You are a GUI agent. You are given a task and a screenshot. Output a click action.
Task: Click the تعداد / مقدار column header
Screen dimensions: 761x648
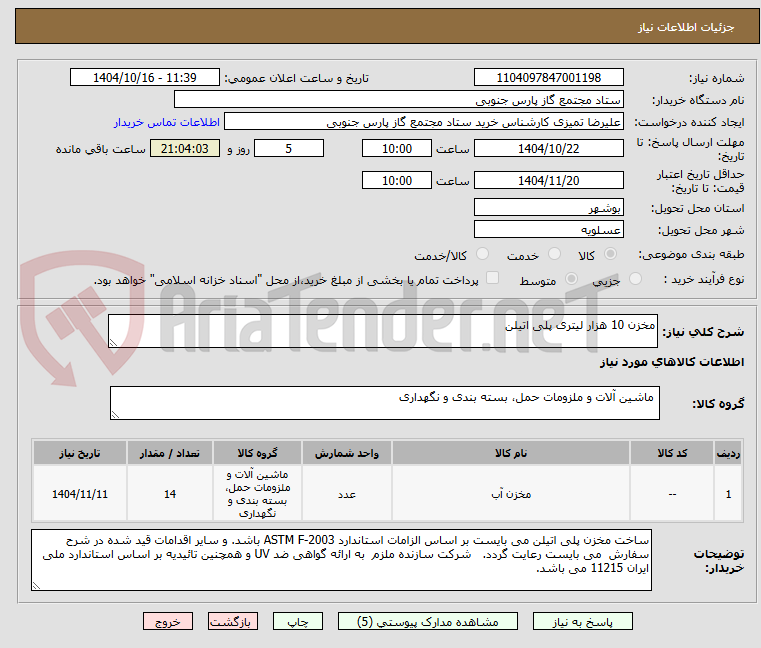pos(169,453)
